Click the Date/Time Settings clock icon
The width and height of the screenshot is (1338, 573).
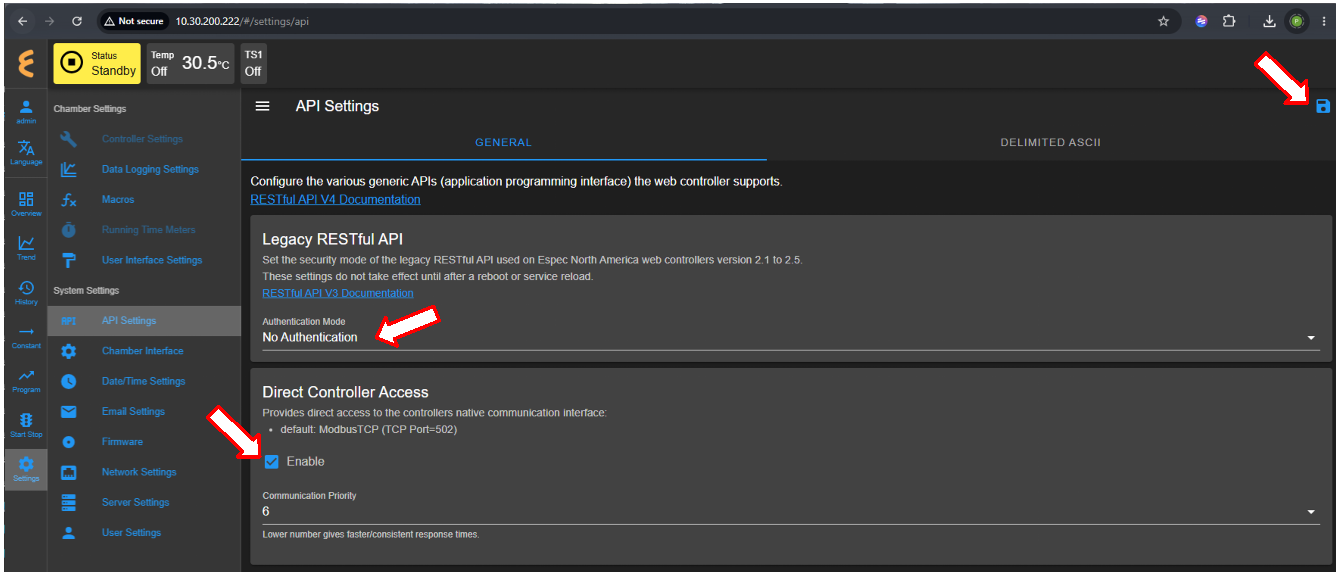click(x=68, y=381)
